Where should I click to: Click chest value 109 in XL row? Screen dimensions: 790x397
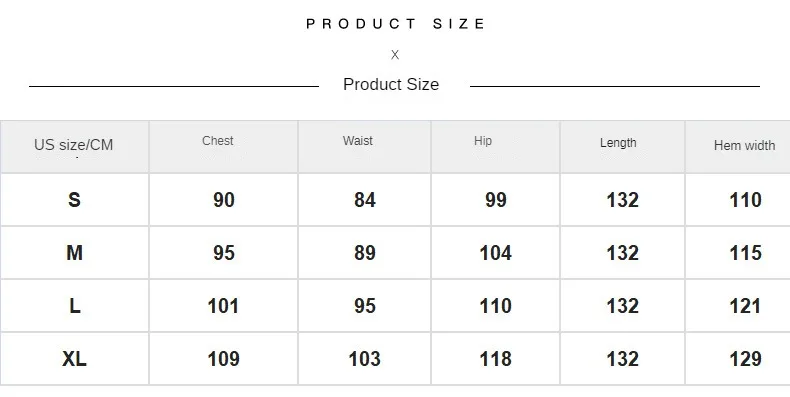(223, 359)
